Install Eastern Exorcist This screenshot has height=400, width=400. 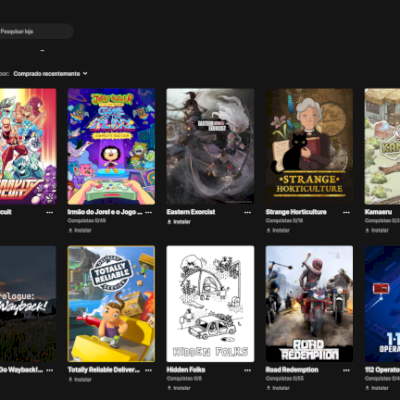179,222
